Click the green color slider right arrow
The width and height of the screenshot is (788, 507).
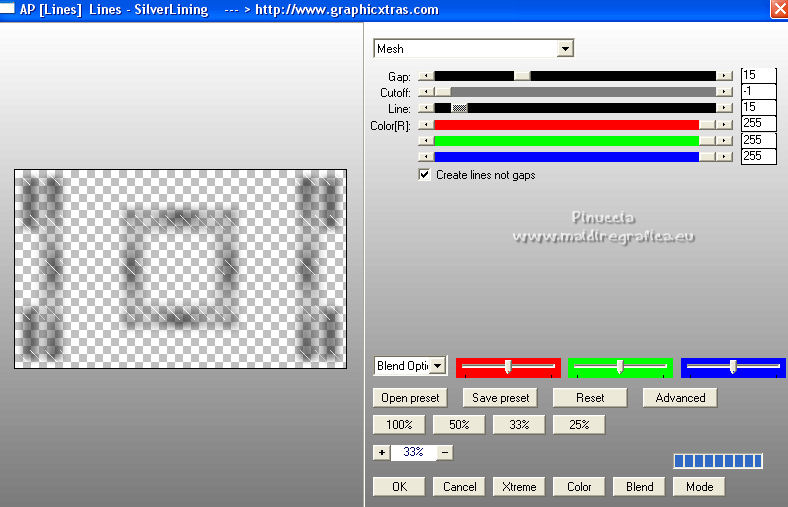pyautogui.click(x=724, y=141)
